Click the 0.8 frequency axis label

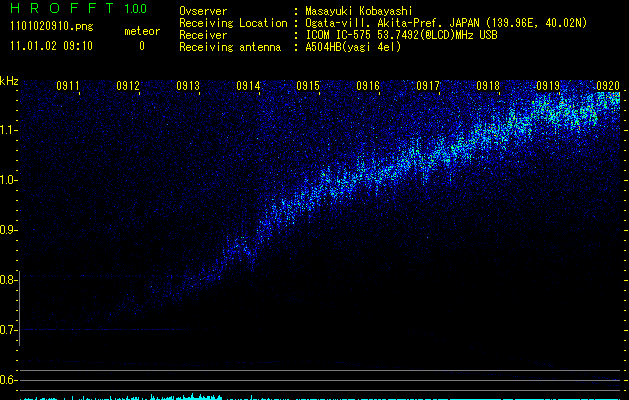pos(8,280)
